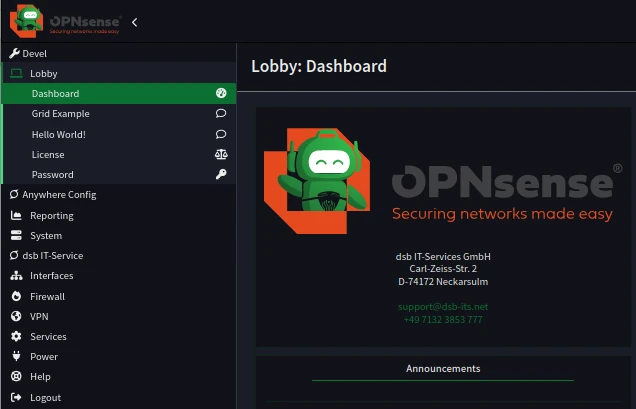This screenshot has height=409, width=636.
Task: Select Dashboard in the Lobby submenu
Action: click(118, 93)
